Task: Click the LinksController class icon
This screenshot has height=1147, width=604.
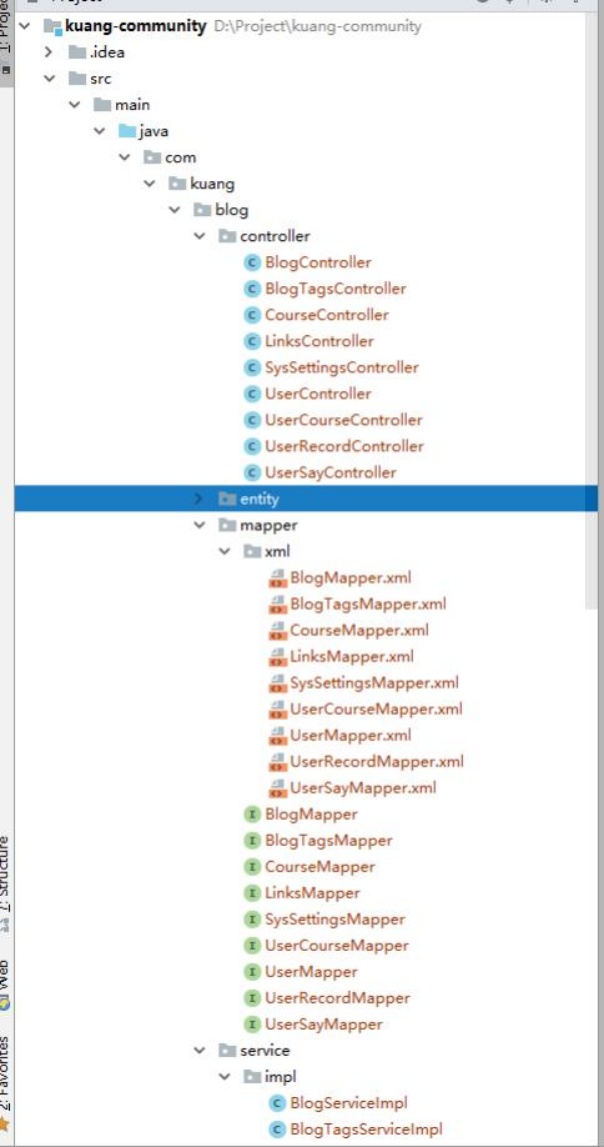Action: pos(252,342)
